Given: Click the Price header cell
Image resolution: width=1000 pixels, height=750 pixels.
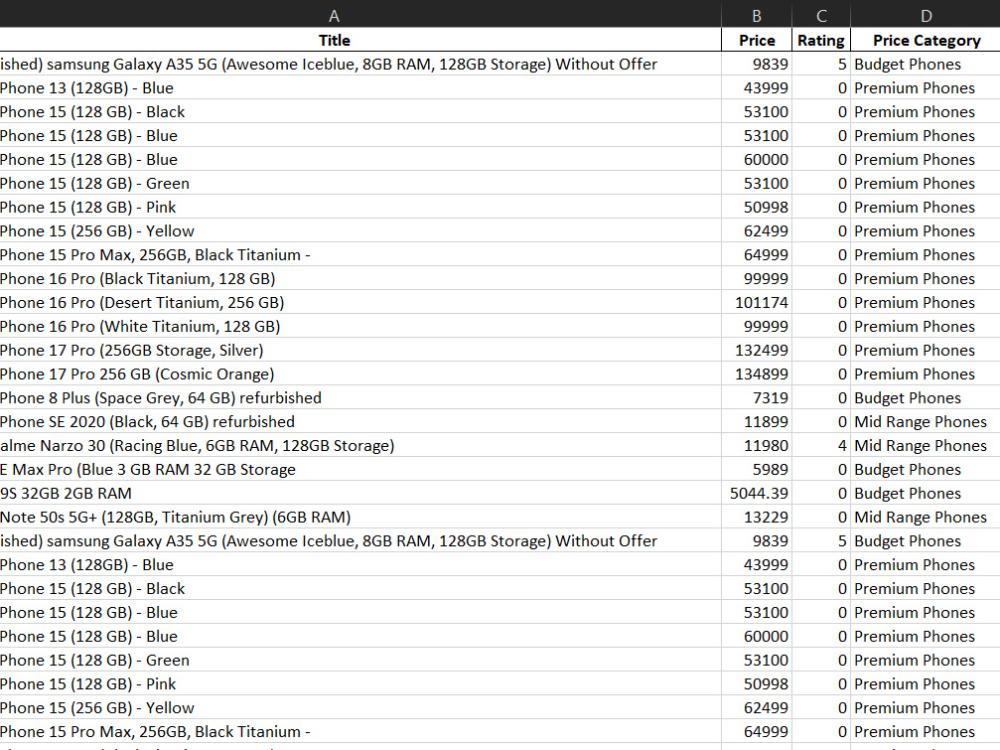Looking at the screenshot, I should click(756, 40).
